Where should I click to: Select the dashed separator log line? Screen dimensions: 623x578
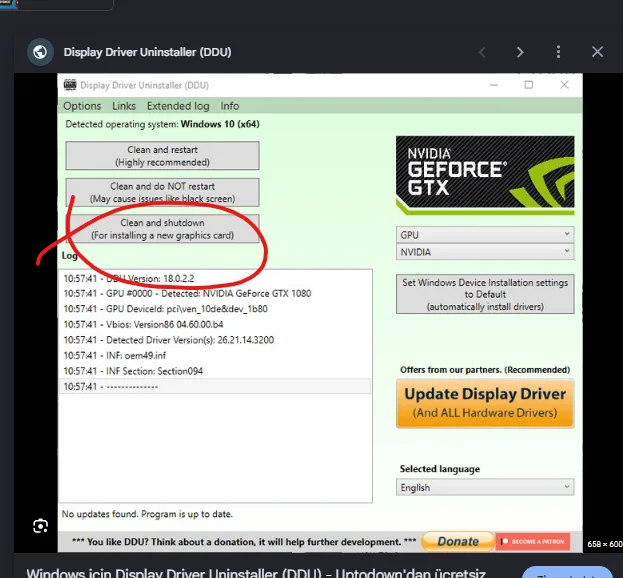coord(215,387)
